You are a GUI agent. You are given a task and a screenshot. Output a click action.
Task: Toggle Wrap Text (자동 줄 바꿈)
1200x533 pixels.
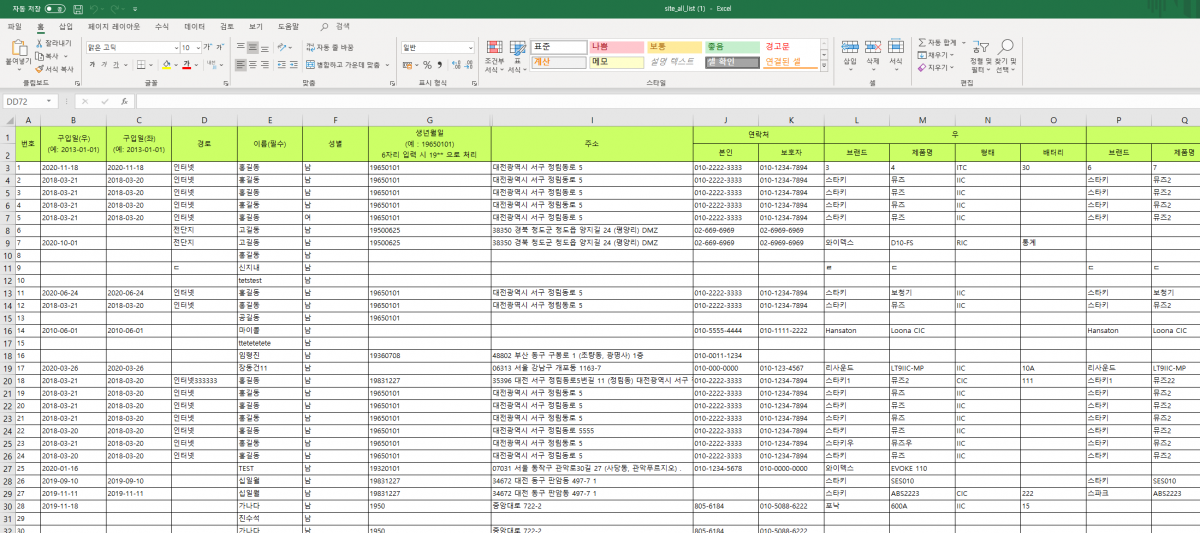pos(329,47)
